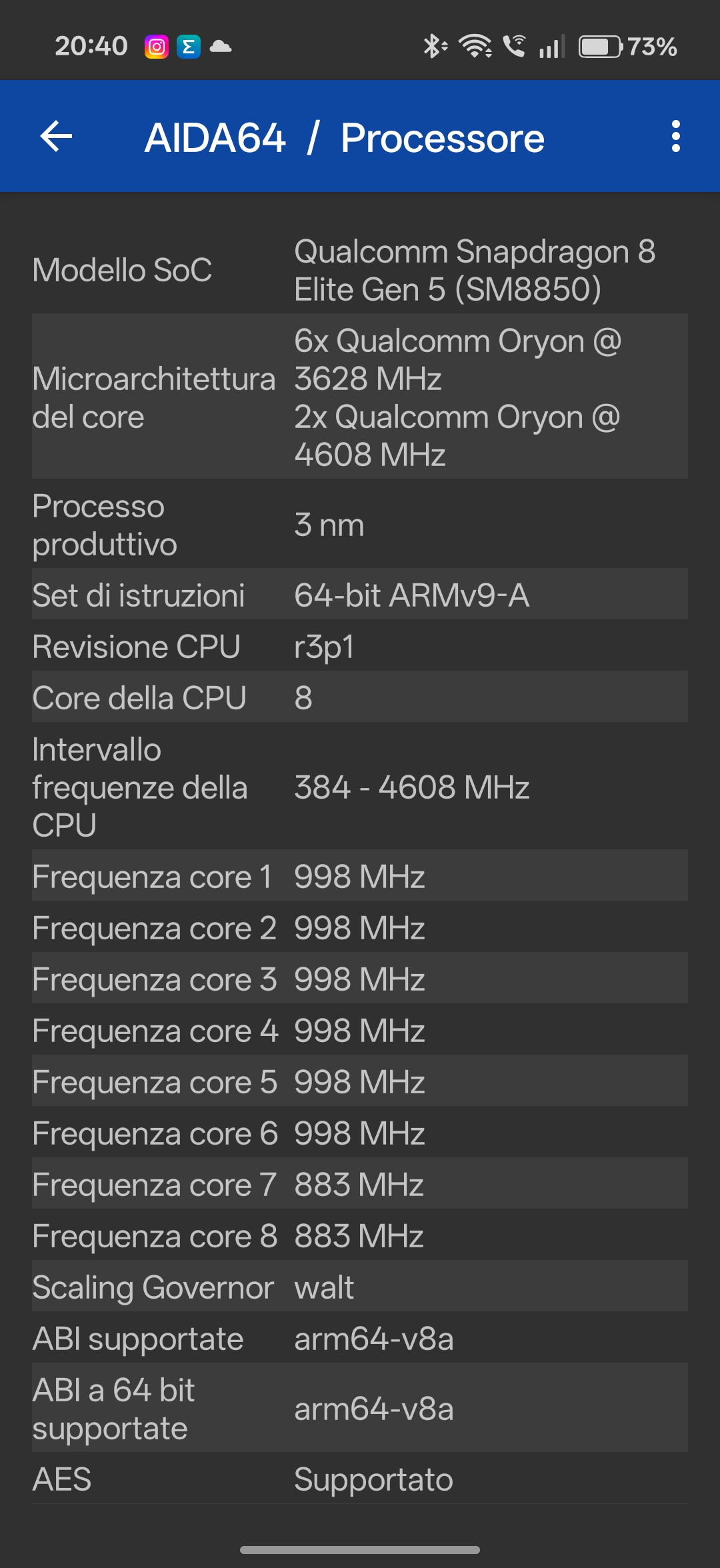Viewport: 720px width, 1568px height.
Task: Tap the Instagram notification icon
Action: pos(157,47)
